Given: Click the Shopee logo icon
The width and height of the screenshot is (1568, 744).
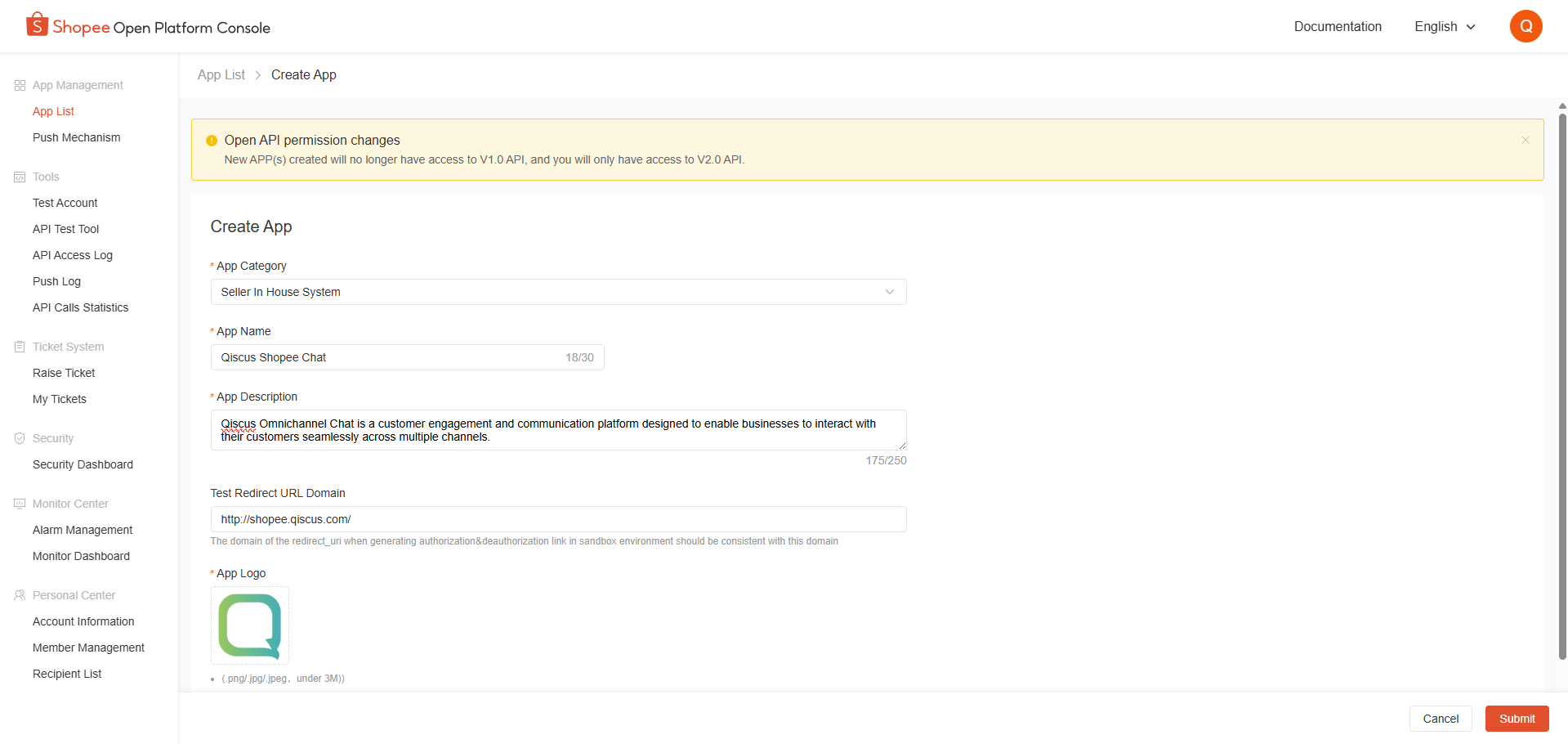Looking at the screenshot, I should click(x=37, y=25).
